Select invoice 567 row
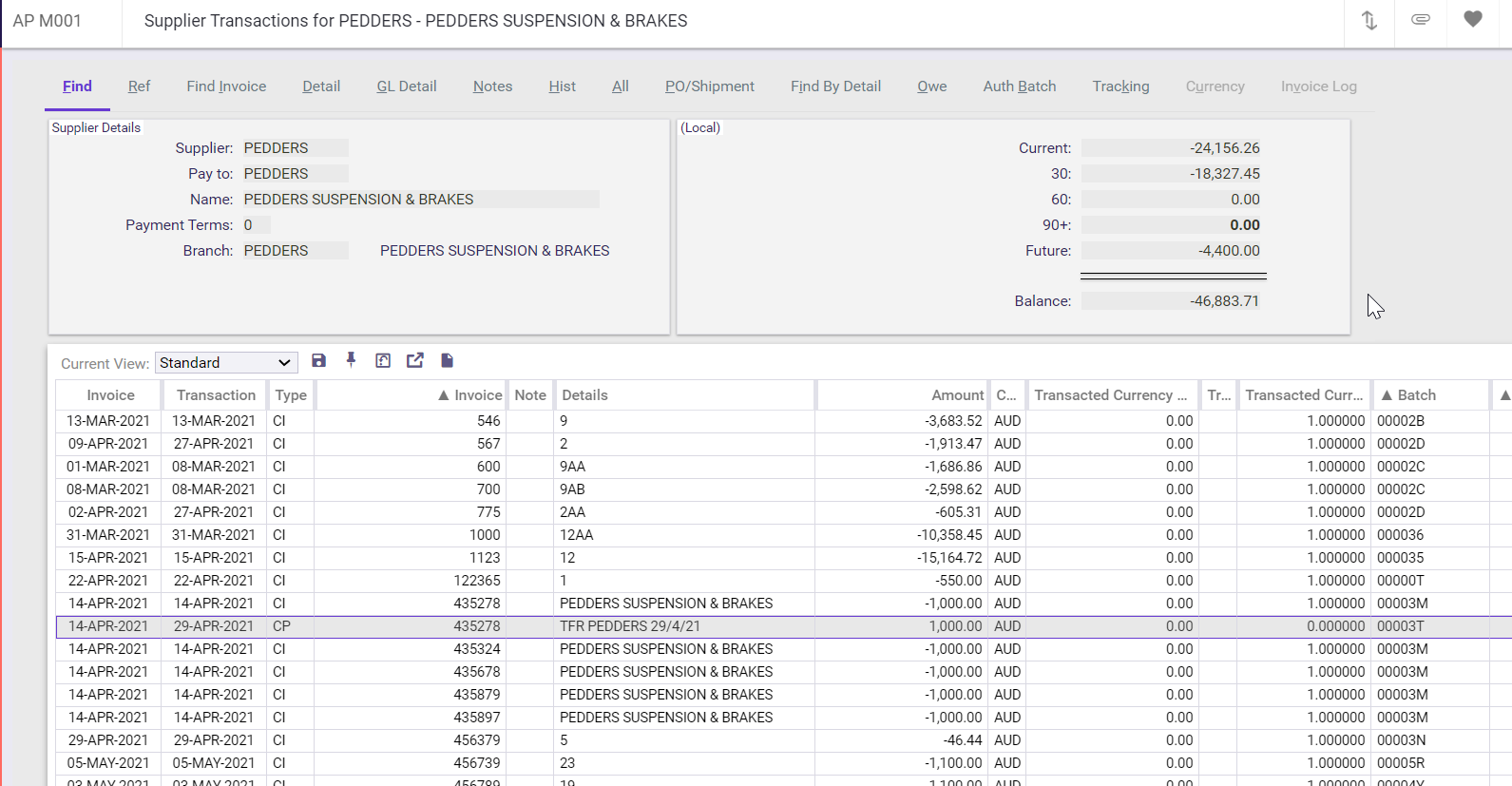This screenshot has height=786, width=1512. point(783,444)
